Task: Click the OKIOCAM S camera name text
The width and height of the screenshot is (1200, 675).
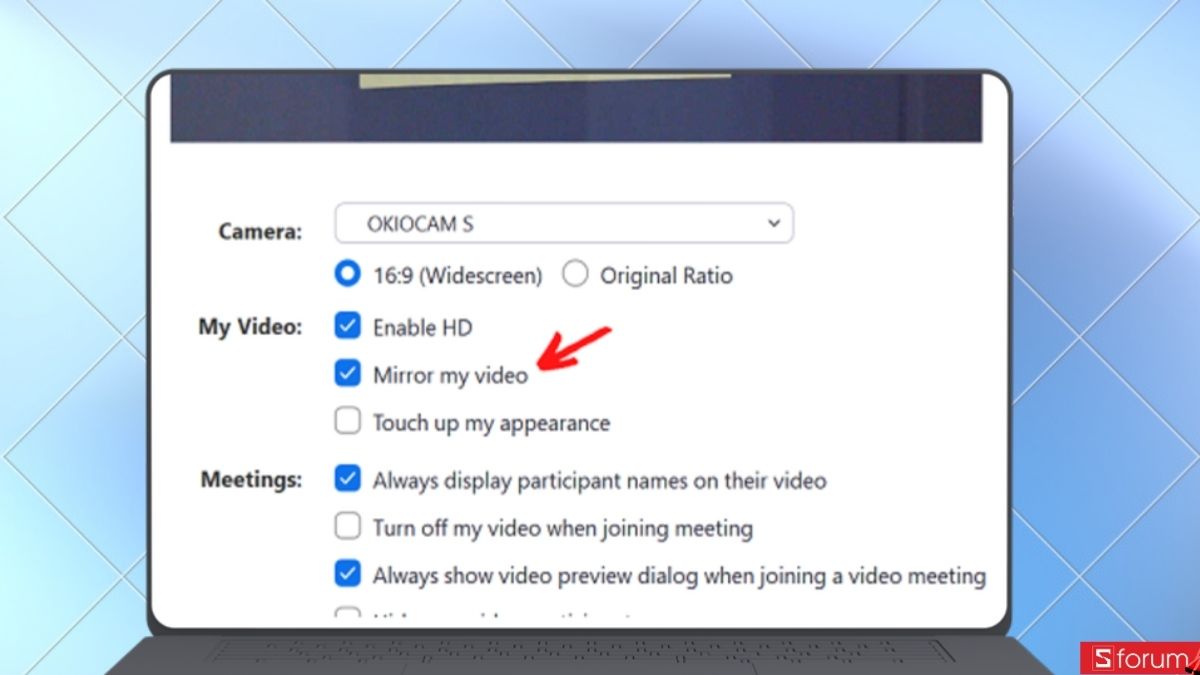Action: tap(420, 224)
